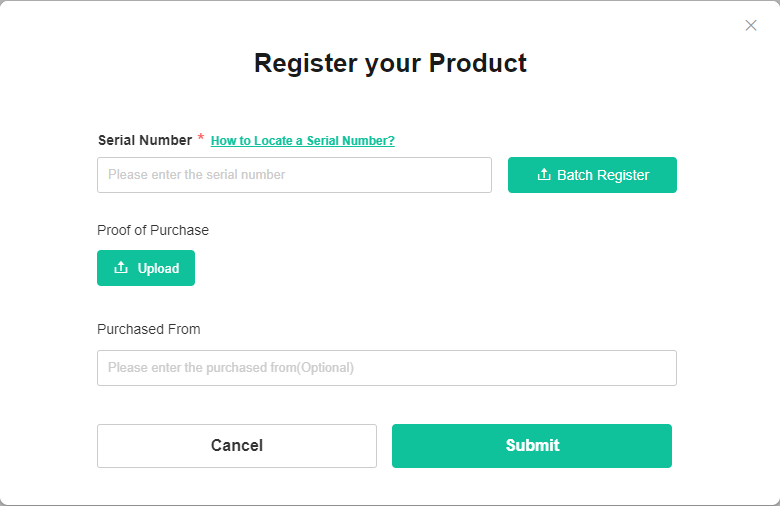Click the 'Batch Register' button text
780x506 pixels.
point(603,175)
